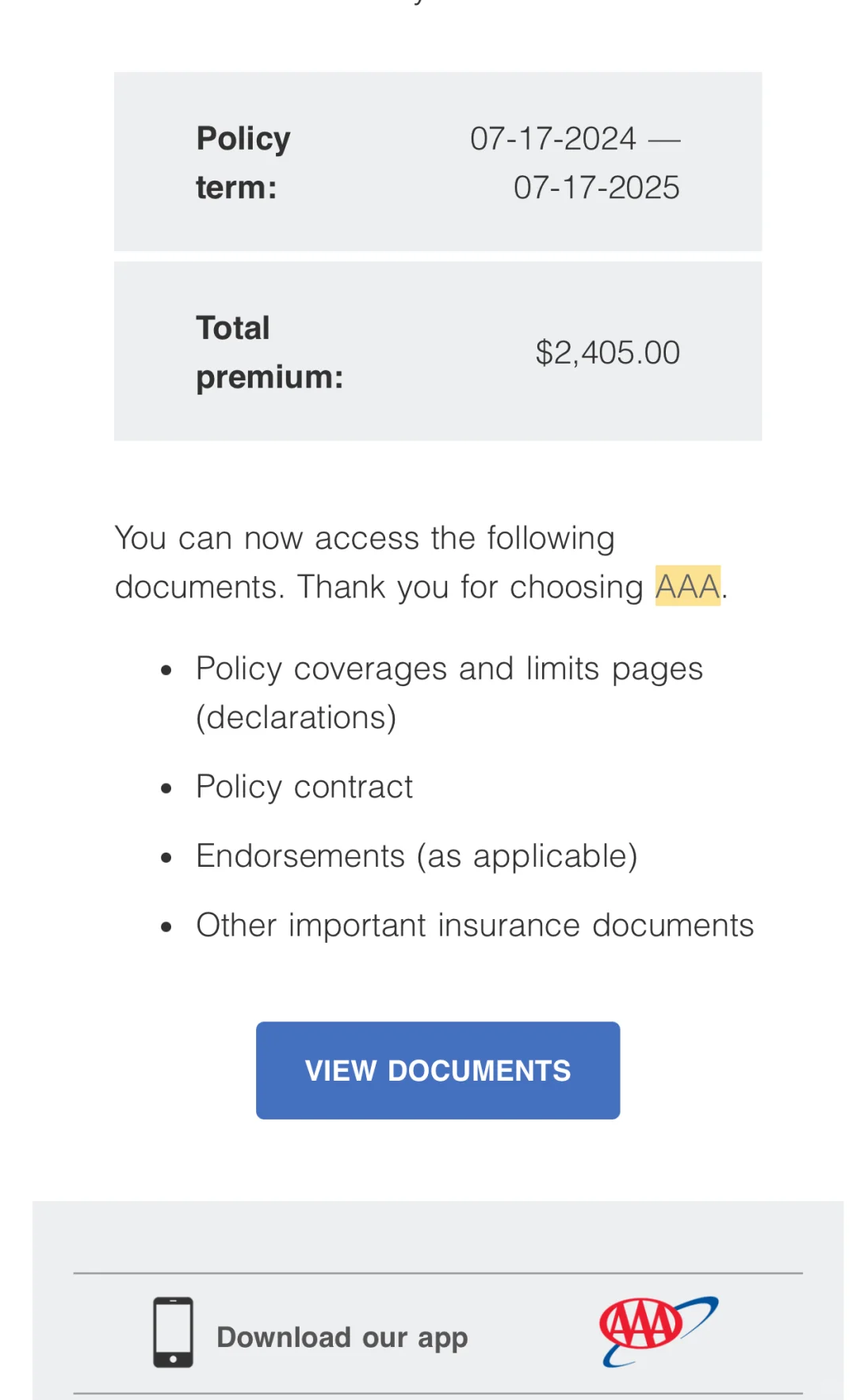The image size is (856, 1400).
Task: Click the bullet beside Policy contract
Action: (166, 788)
